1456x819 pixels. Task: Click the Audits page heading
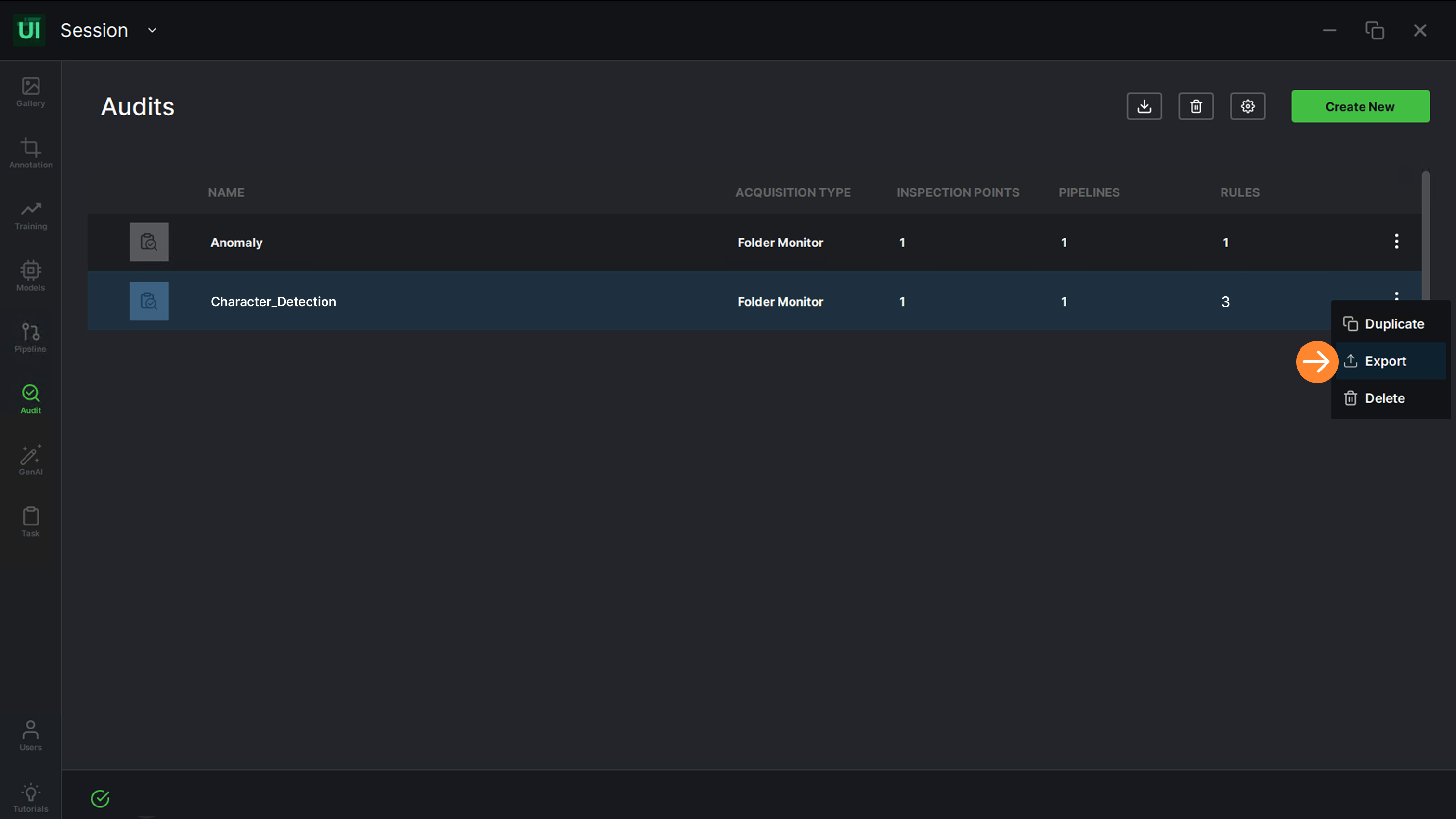pos(137,106)
